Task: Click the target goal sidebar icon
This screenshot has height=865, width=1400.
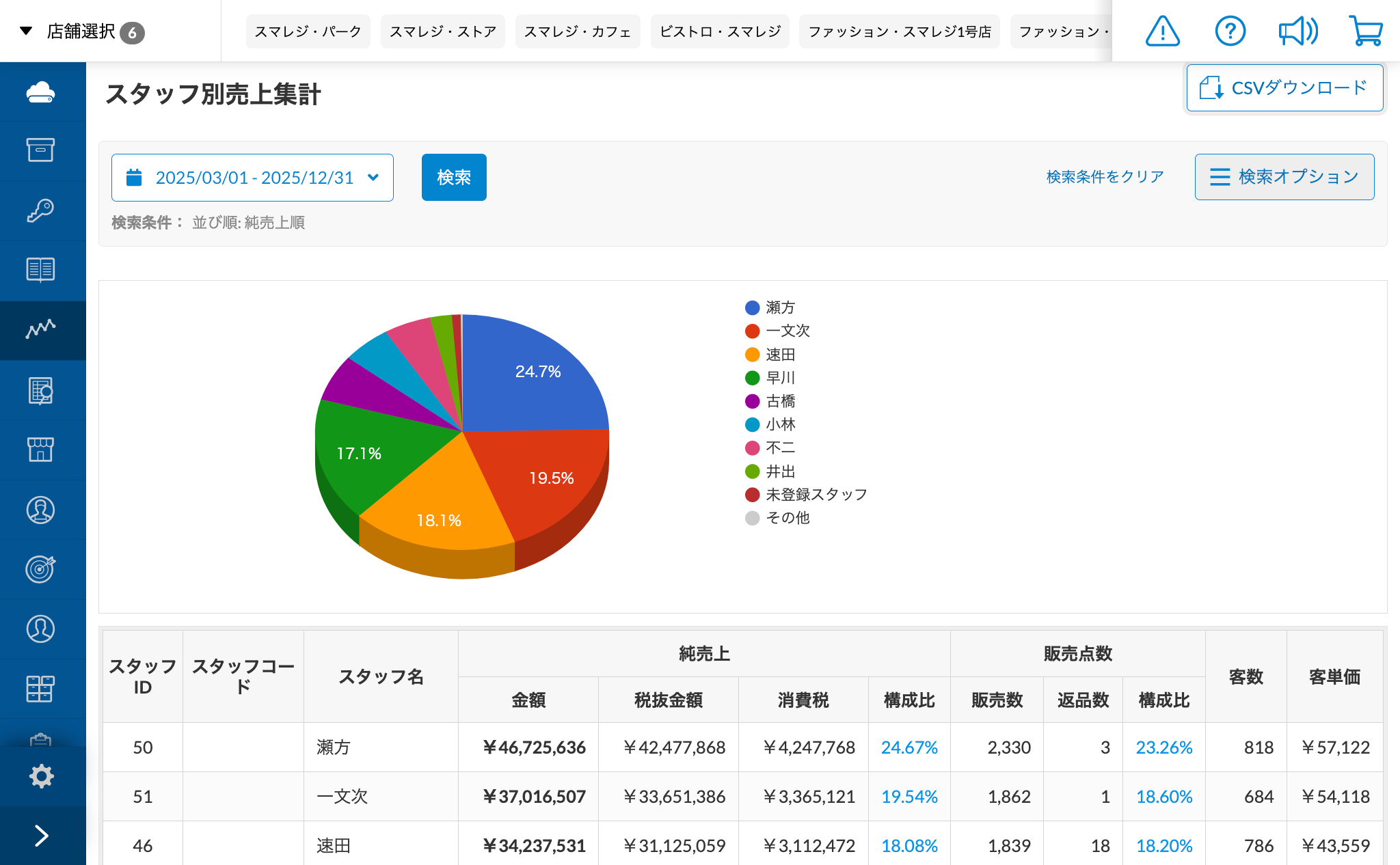Action: pyautogui.click(x=41, y=569)
